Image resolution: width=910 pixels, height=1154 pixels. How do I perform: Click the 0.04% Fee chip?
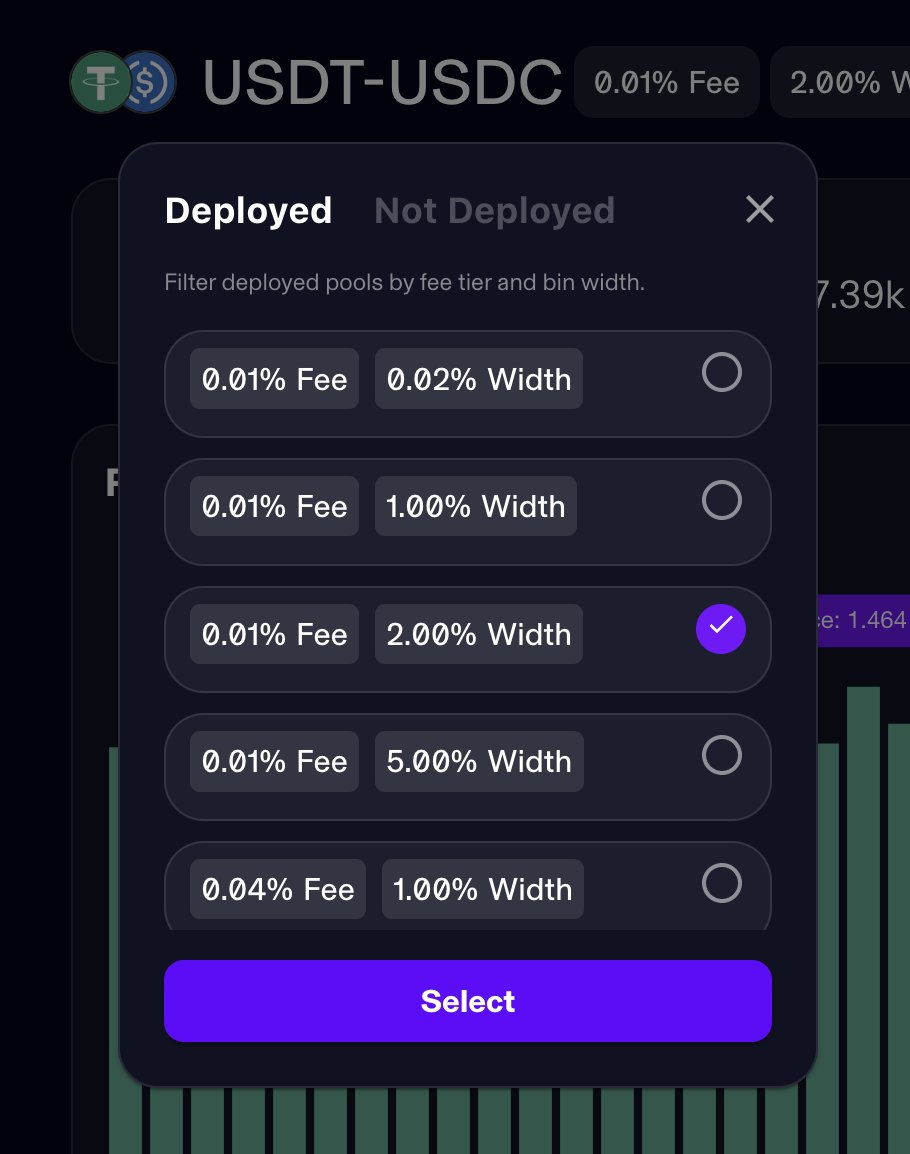(x=278, y=889)
